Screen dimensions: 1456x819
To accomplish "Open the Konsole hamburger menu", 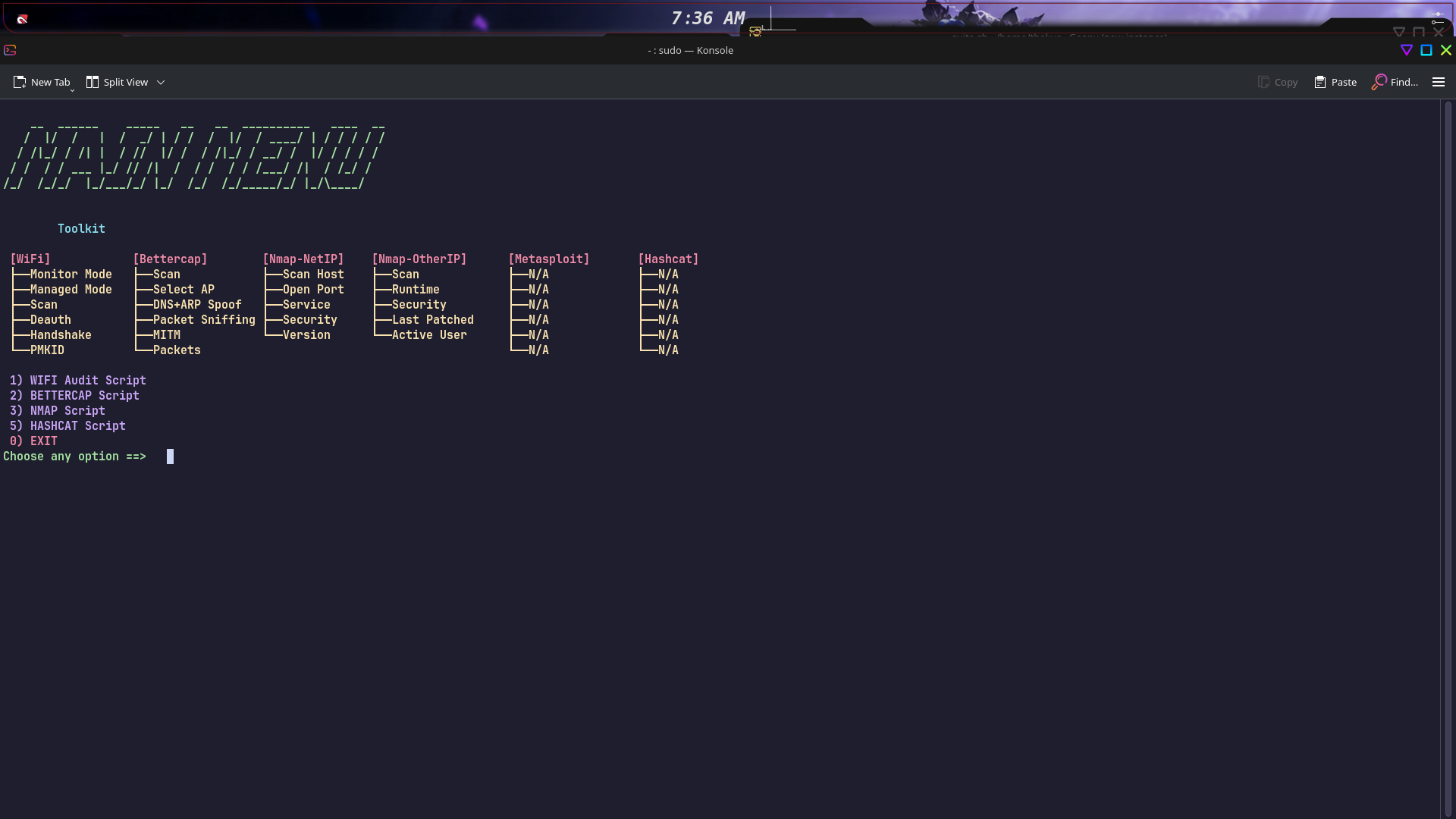I will pyautogui.click(x=1439, y=82).
